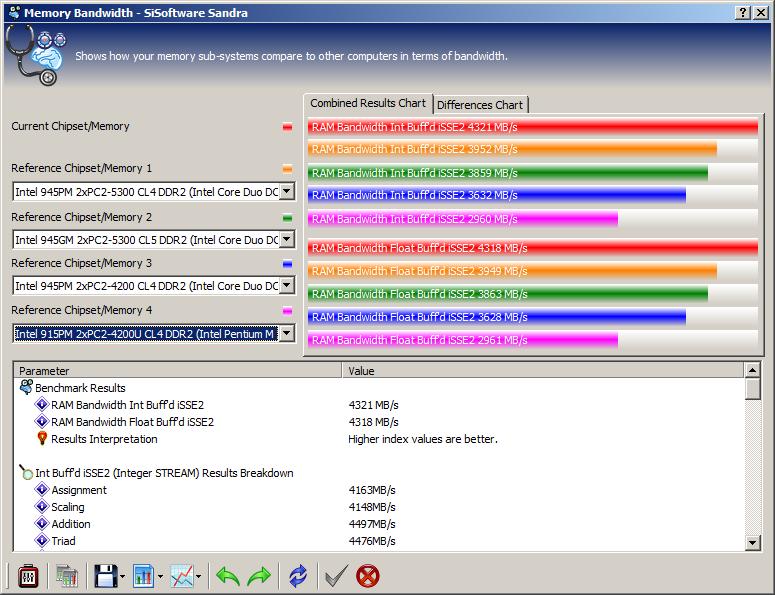Click the green Int Buff'd 3859 MB/s bar
Image resolution: width=775 pixels, height=595 pixels.
pyautogui.click(x=508, y=173)
